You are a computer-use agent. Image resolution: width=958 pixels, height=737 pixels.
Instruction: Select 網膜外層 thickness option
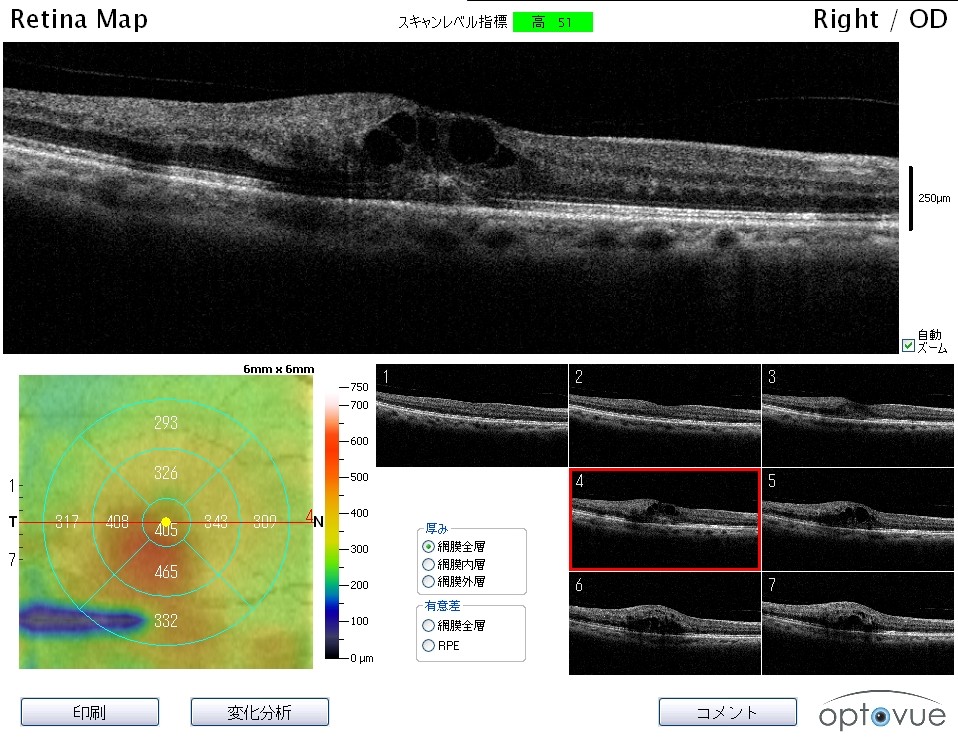click(x=429, y=581)
